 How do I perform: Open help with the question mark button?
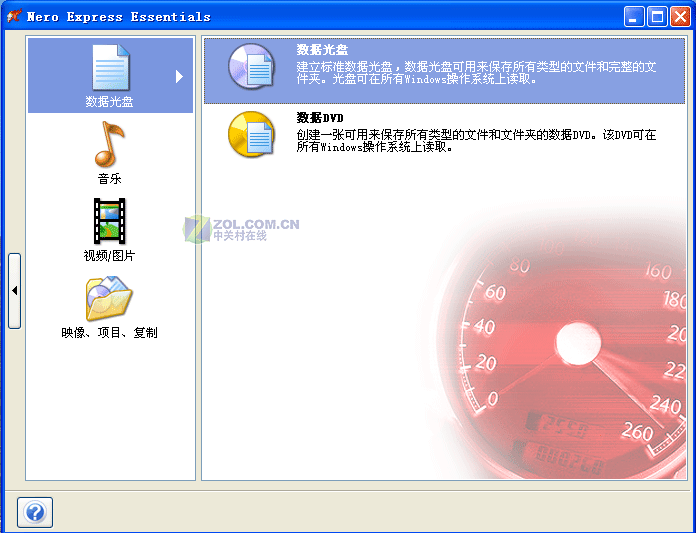point(35,513)
